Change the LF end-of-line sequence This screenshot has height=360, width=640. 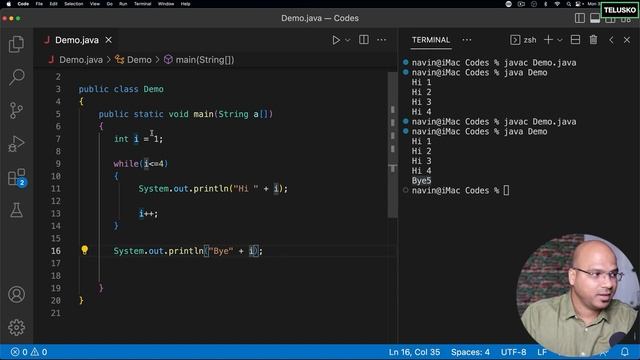[542, 352]
